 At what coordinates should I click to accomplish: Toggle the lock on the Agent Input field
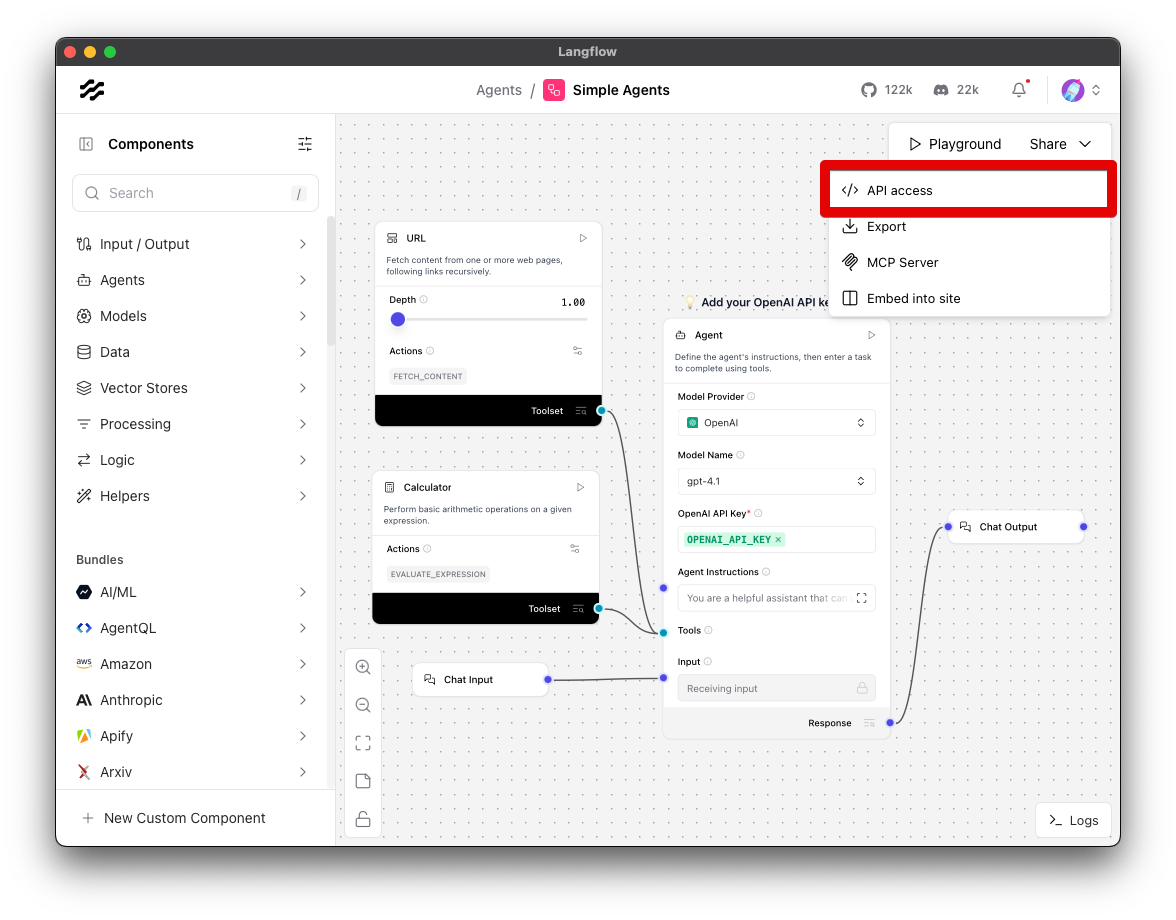[x=862, y=688]
